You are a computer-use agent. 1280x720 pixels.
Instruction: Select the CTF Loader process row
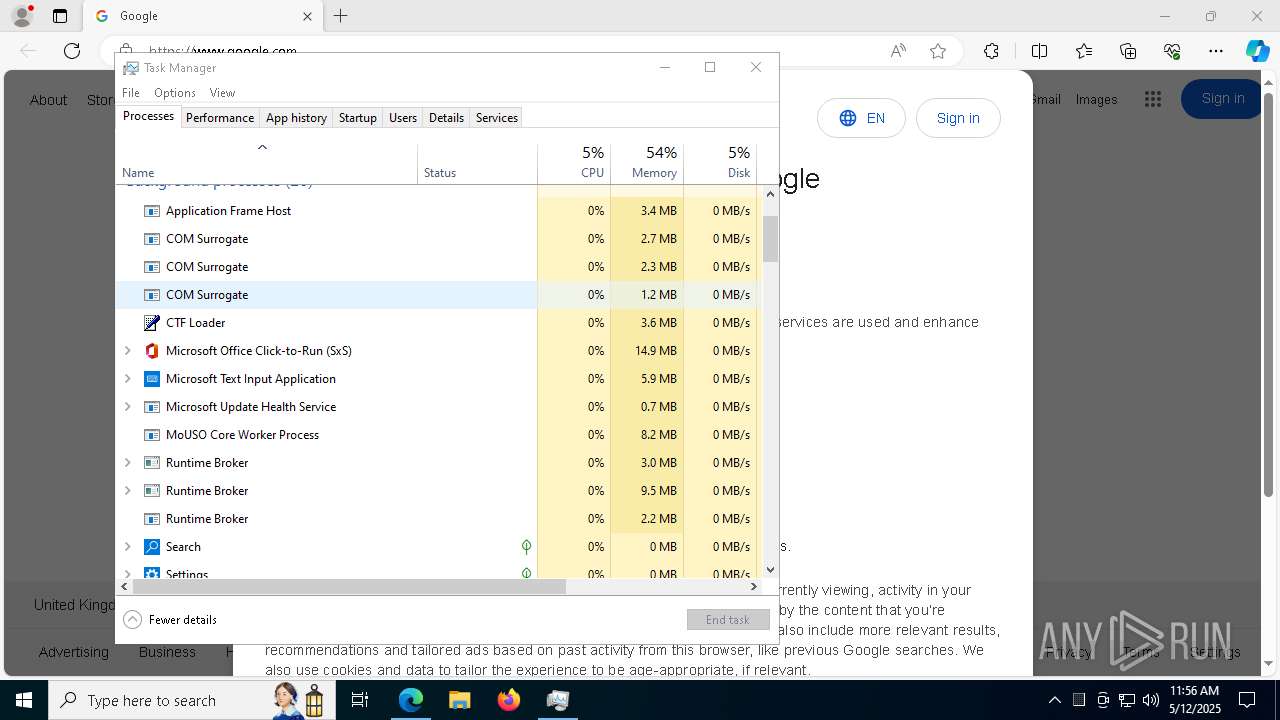[x=439, y=323]
